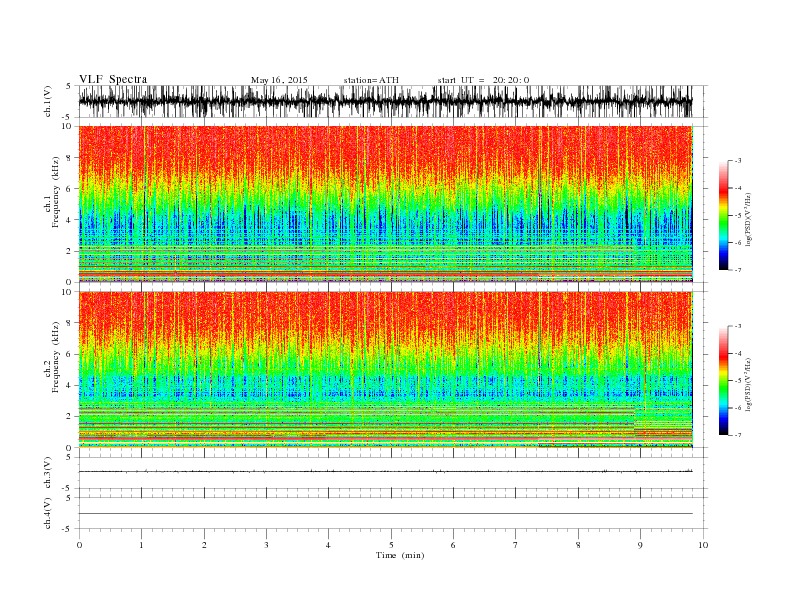
Task: Click the 'station=ATH' label
Action: [x=371, y=80]
